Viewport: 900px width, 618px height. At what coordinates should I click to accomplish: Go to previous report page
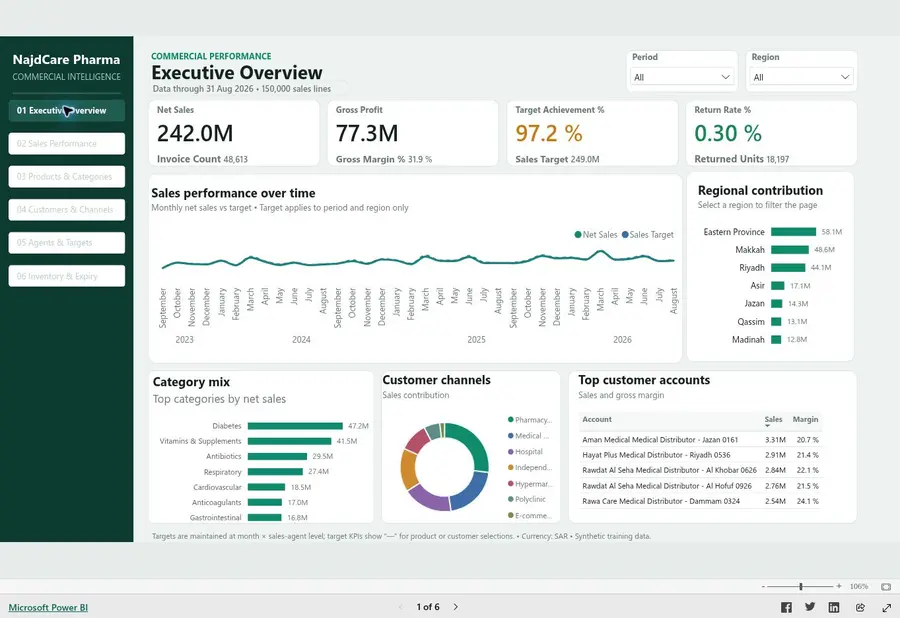(x=401, y=607)
